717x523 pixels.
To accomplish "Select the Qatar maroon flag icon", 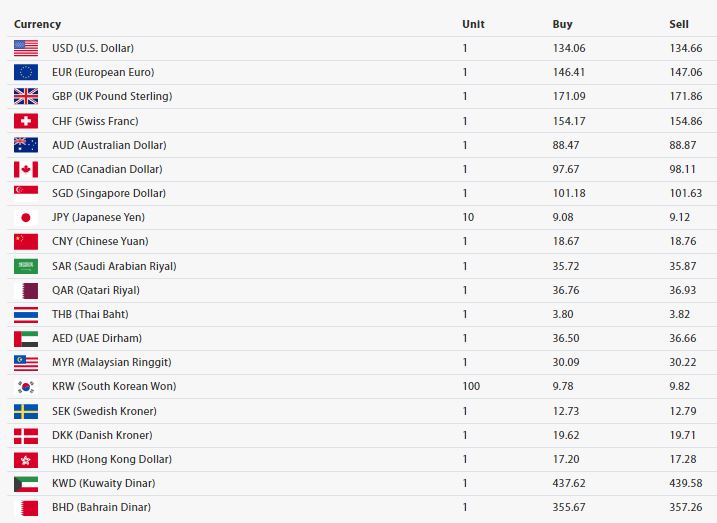I will pos(26,290).
